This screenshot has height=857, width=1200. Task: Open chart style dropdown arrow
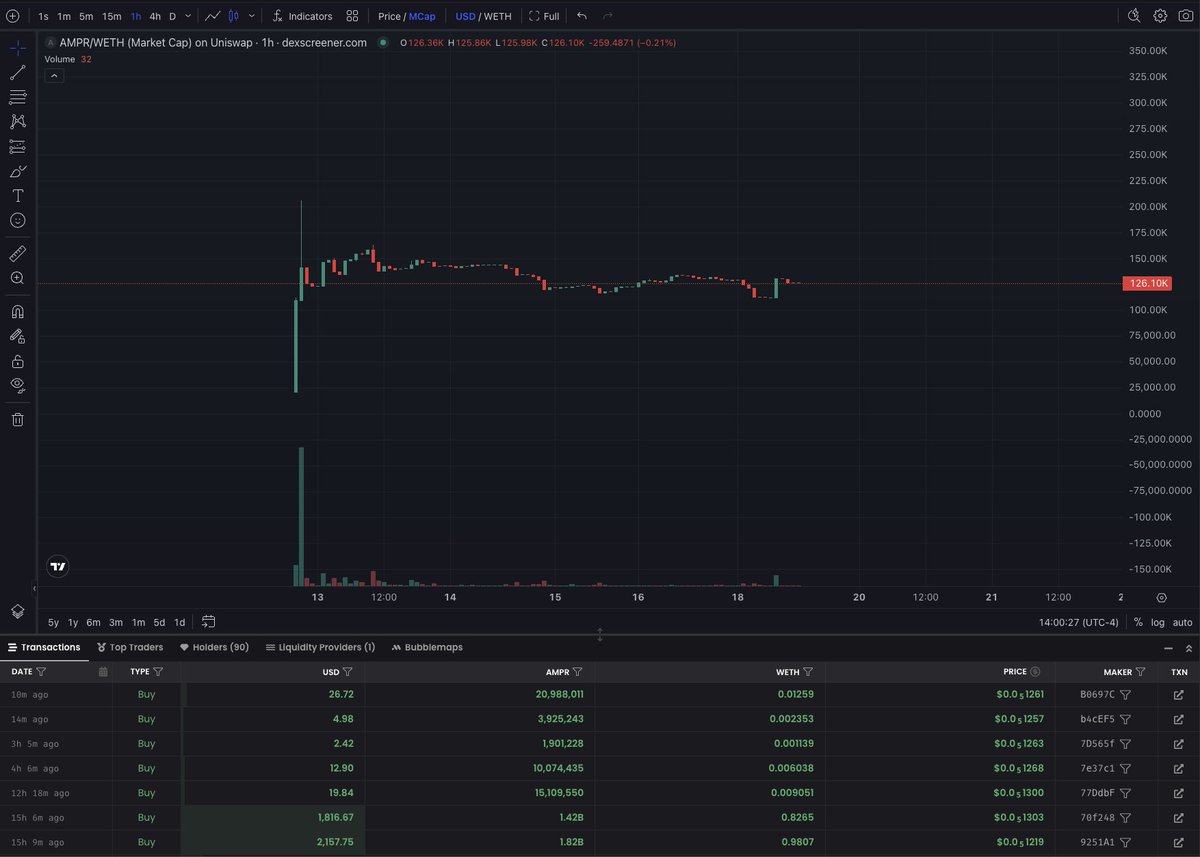251,16
